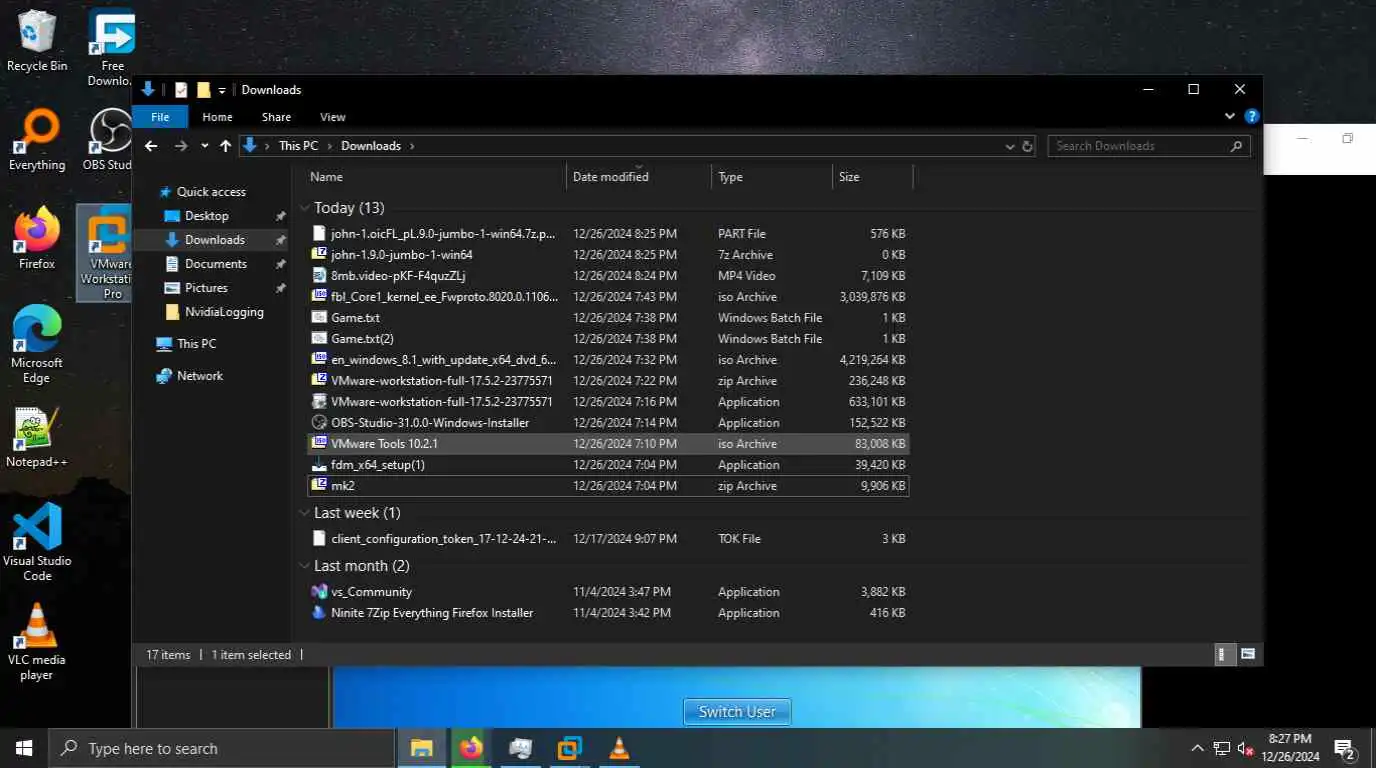Open the Recent locations dropdown arrow

[x=204, y=146]
